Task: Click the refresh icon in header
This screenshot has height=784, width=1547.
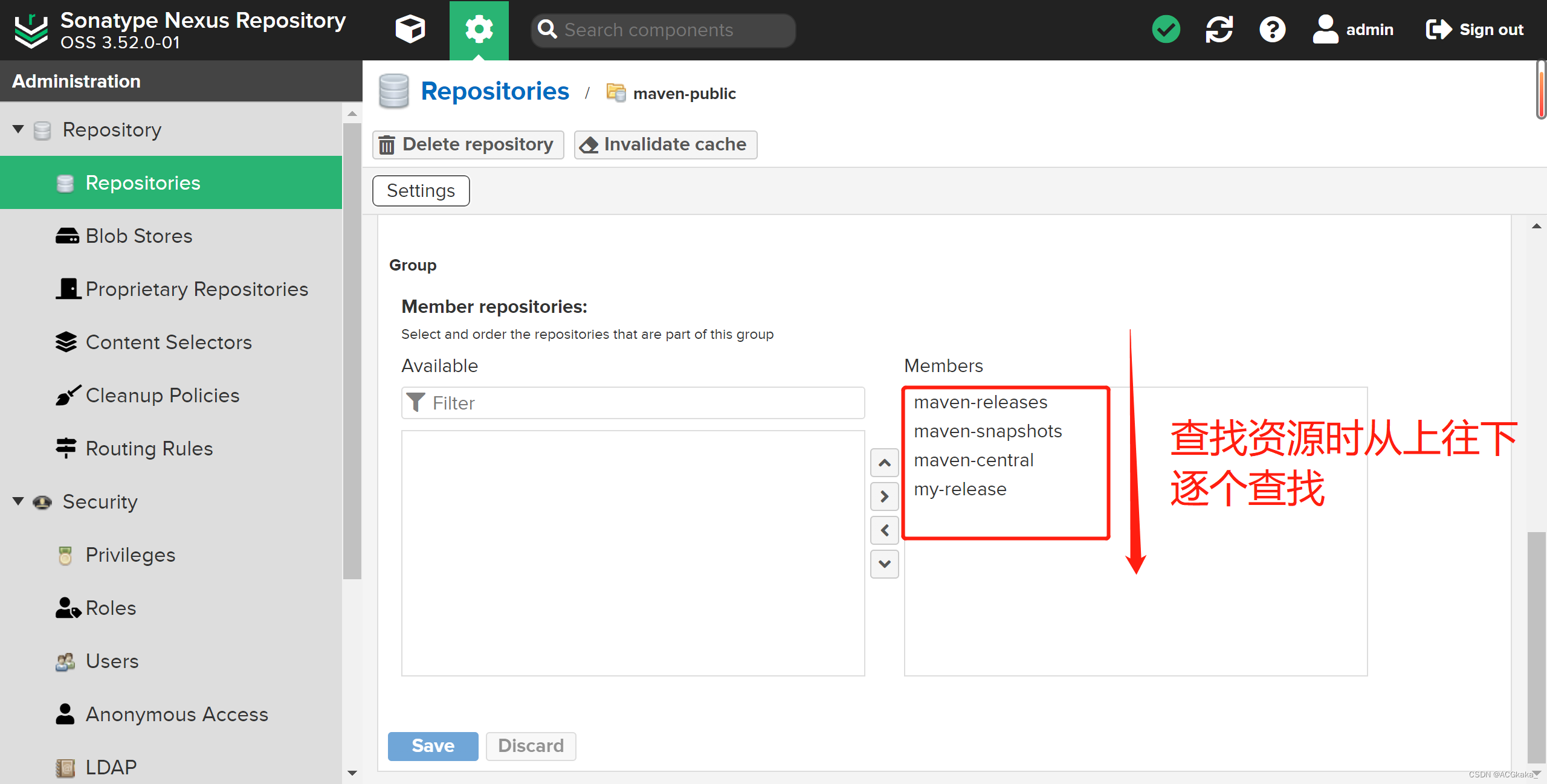Action: click(x=1219, y=29)
